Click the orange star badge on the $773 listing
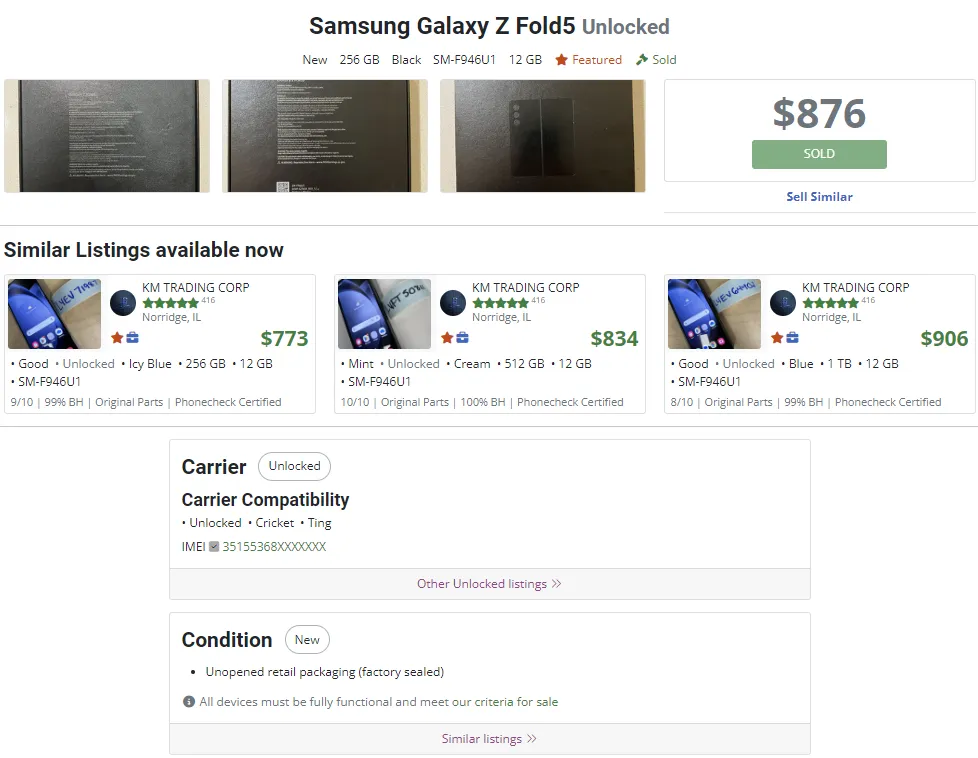978x758 pixels. pyautogui.click(x=116, y=338)
